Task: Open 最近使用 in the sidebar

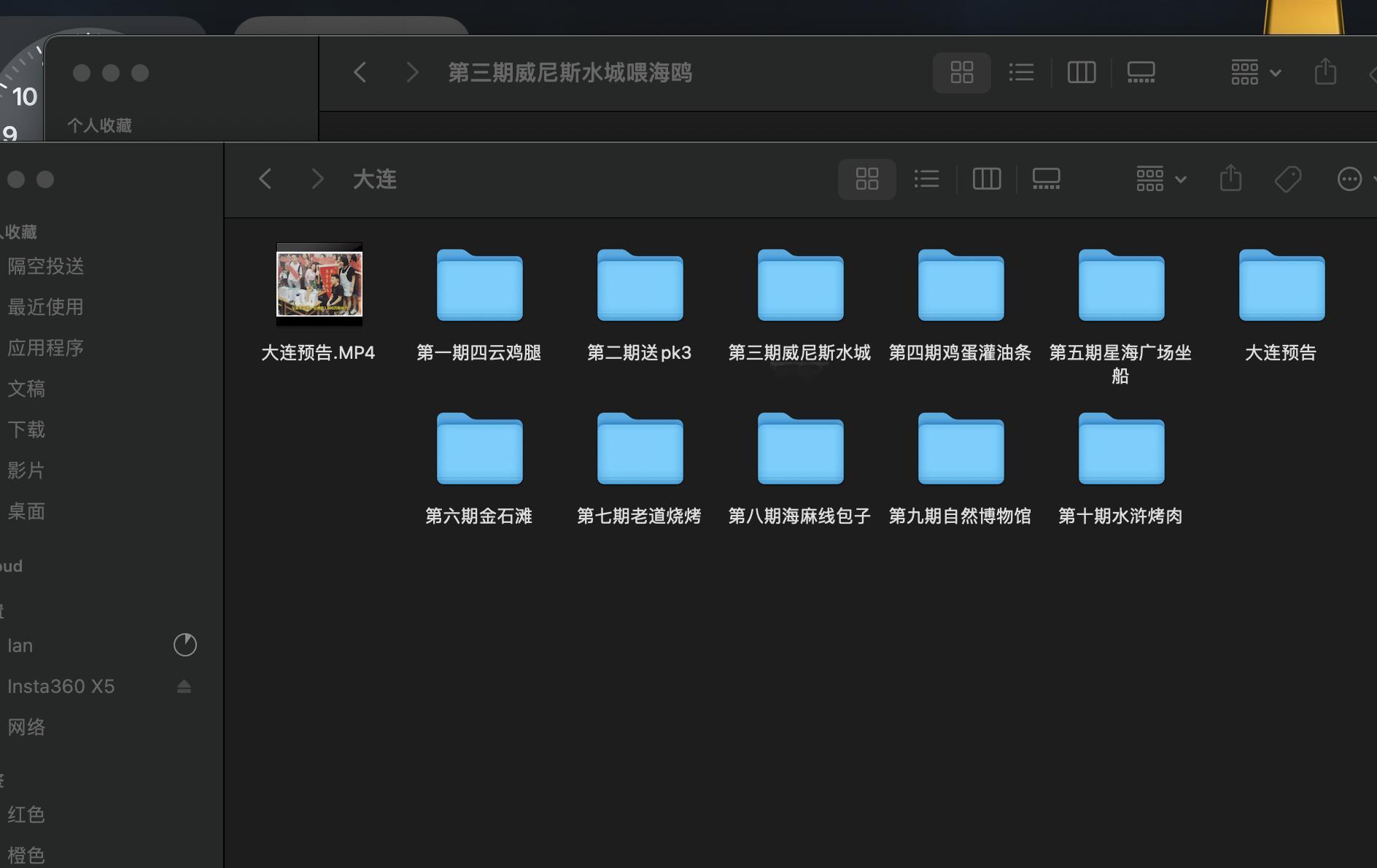Action: coord(45,307)
